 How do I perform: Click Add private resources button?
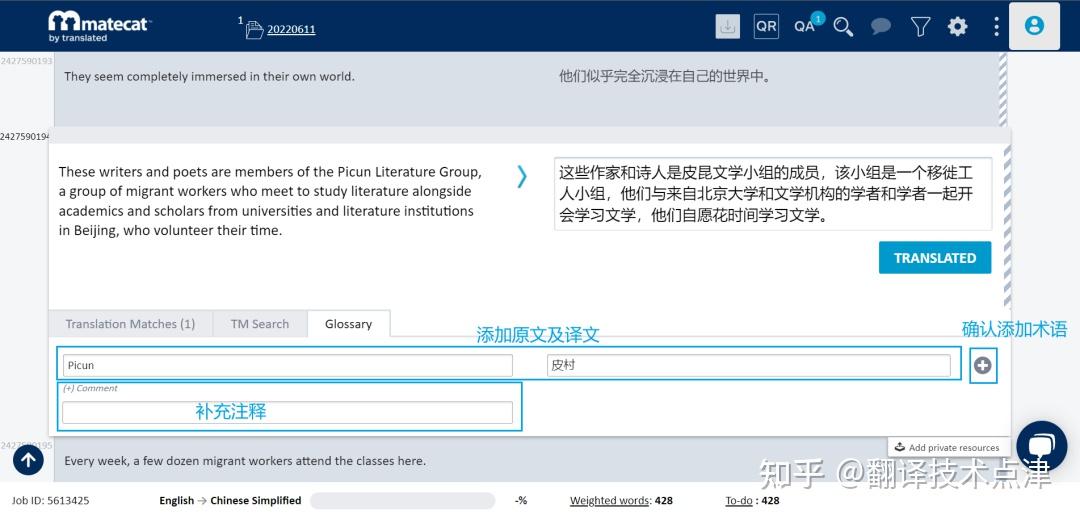[x=947, y=447]
